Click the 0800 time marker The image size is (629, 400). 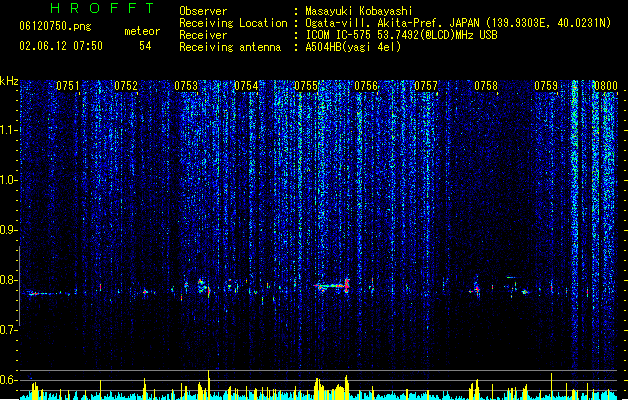(x=606, y=86)
